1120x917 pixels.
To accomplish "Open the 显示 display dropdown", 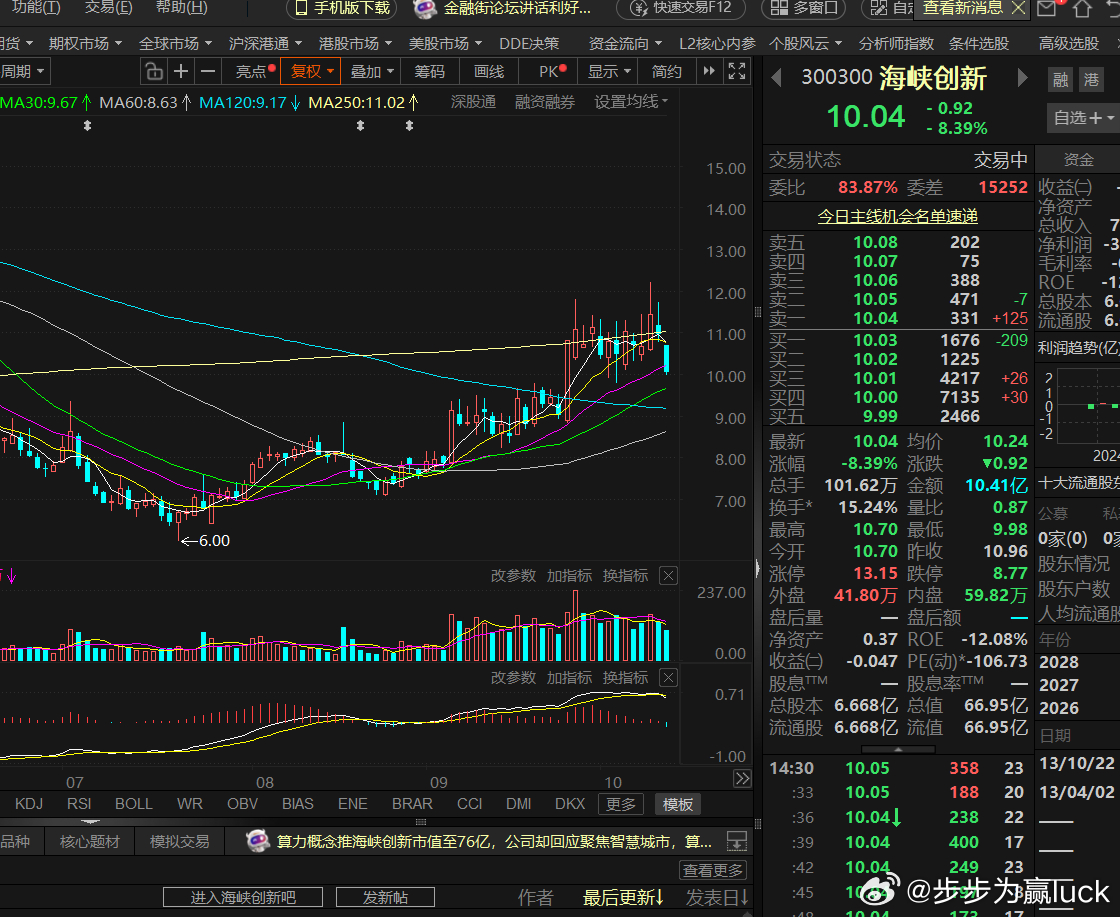I will pos(609,71).
